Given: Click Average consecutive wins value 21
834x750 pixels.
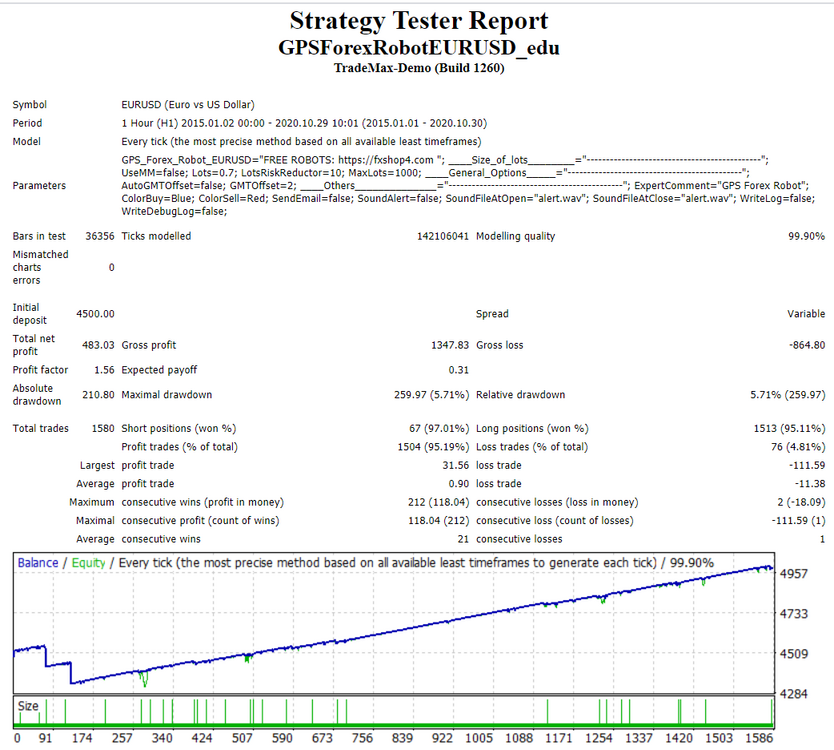Looking at the screenshot, I should pos(463,539).
